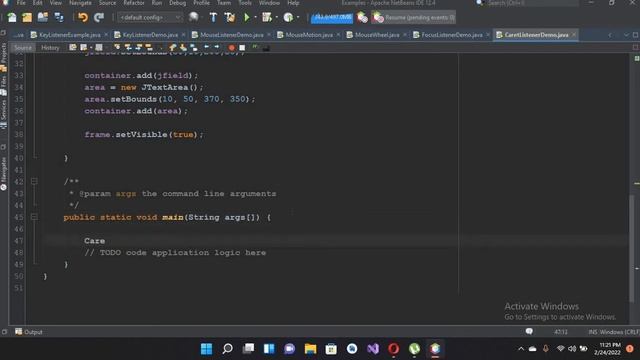
Task: Click Resume pending events button
Action: pos(413,18)
